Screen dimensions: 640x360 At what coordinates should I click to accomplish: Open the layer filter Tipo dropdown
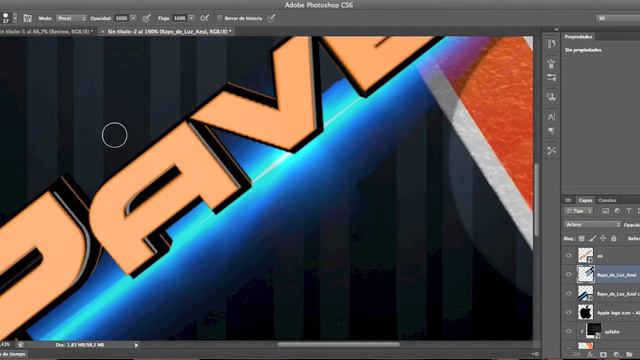point(578,211)
